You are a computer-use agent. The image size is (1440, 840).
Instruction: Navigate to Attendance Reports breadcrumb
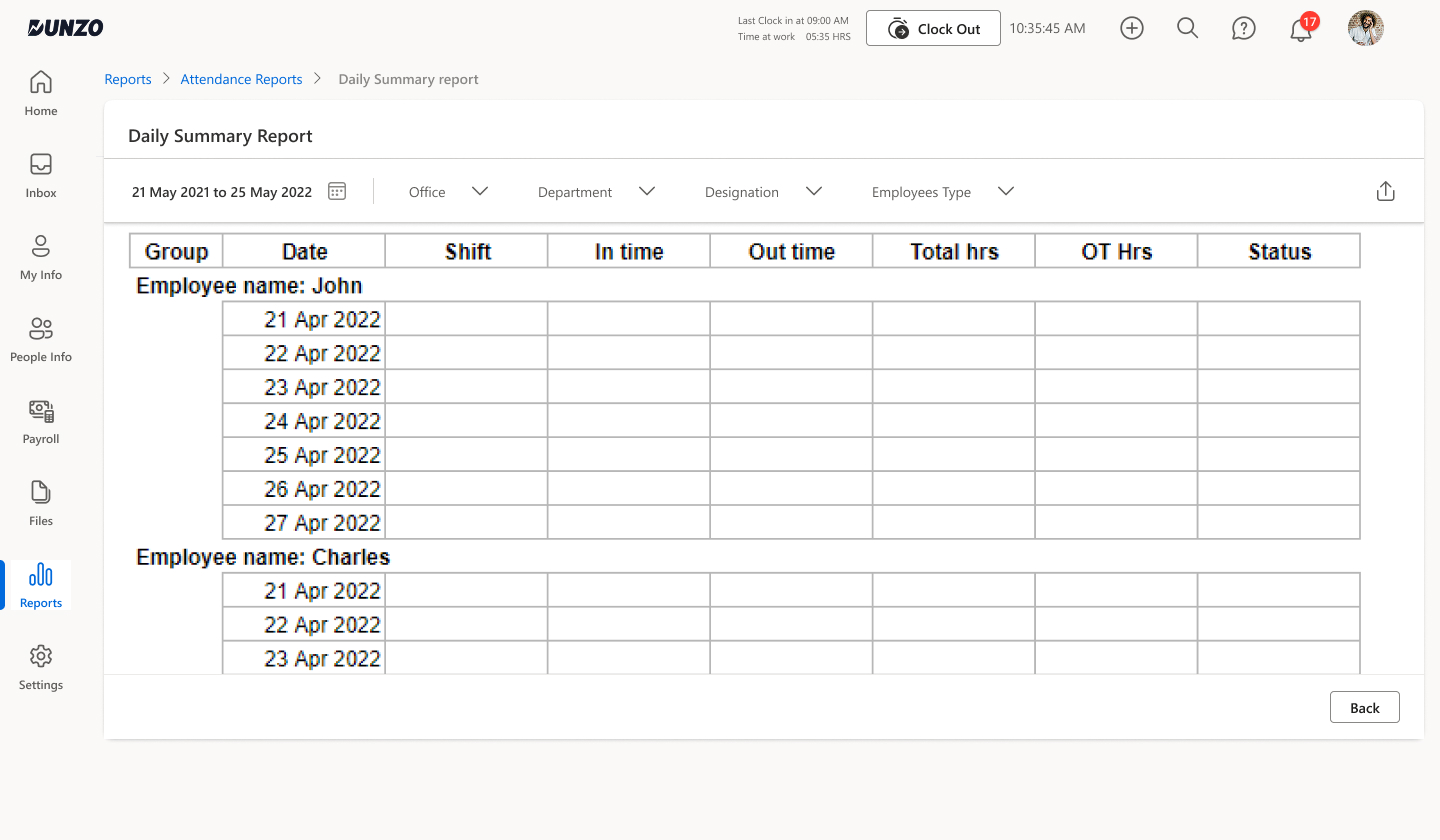(241, 79)
